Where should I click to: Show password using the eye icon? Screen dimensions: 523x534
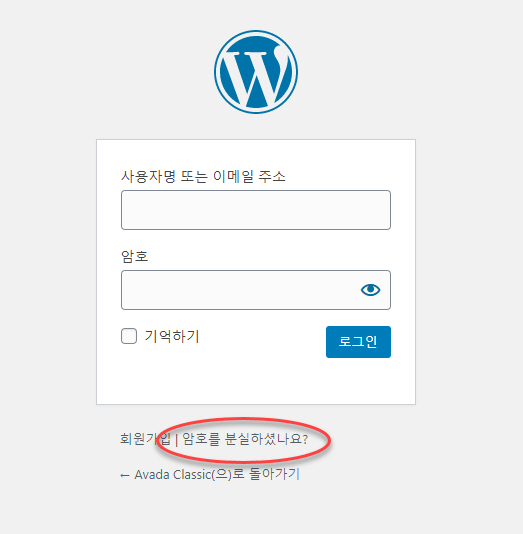pos(370,290)
